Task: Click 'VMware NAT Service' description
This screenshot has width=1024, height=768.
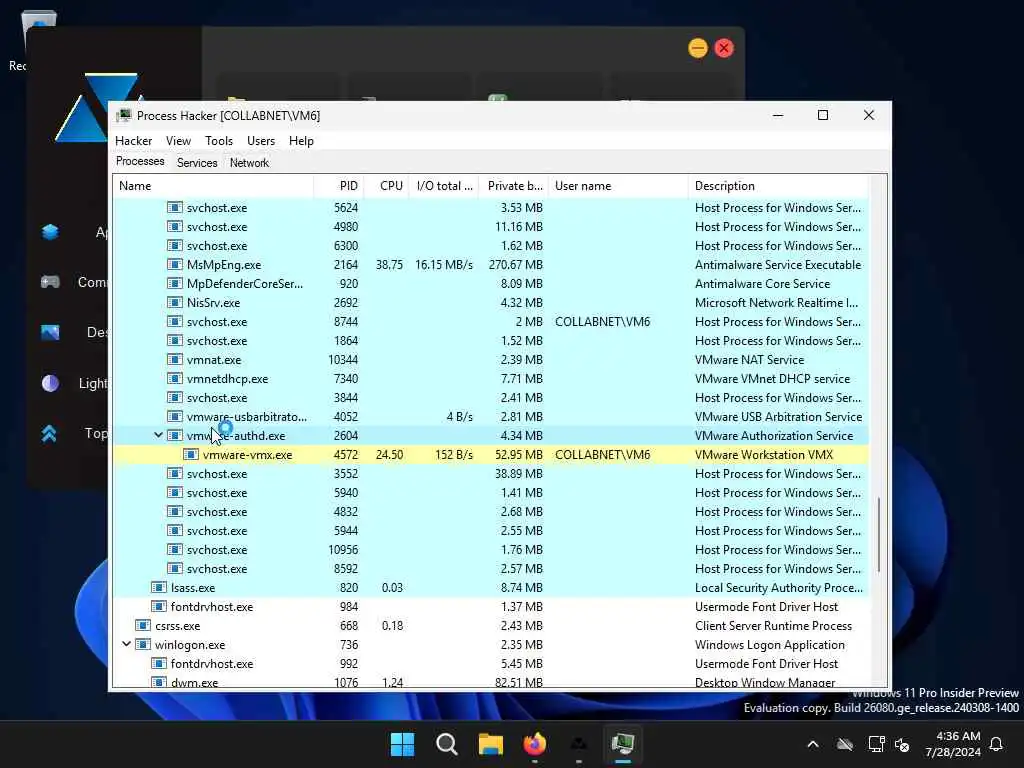Action: [749, 359]
